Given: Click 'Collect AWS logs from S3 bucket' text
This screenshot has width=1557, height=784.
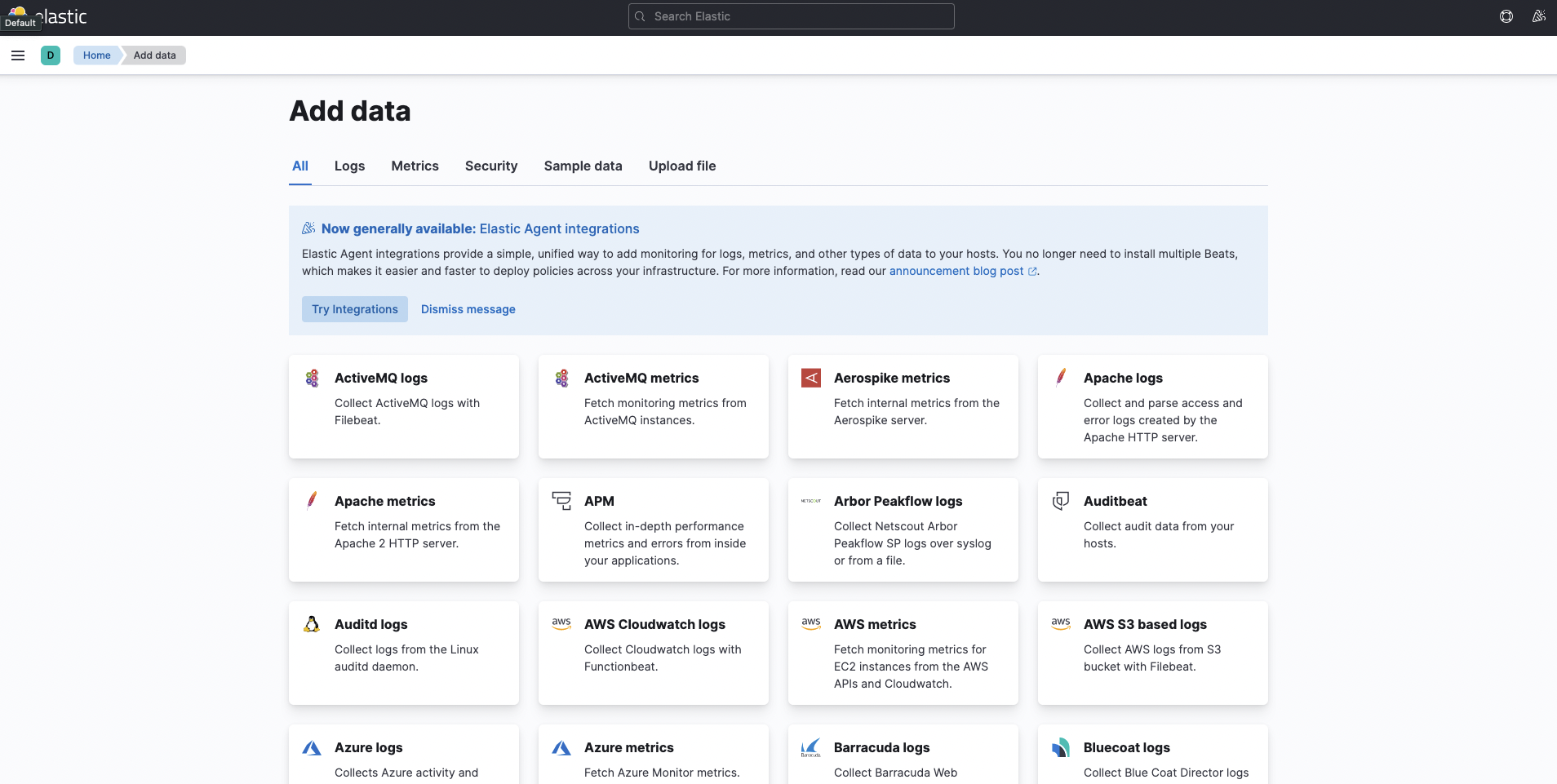Looking at the screenshot, I should point(1152,658).
